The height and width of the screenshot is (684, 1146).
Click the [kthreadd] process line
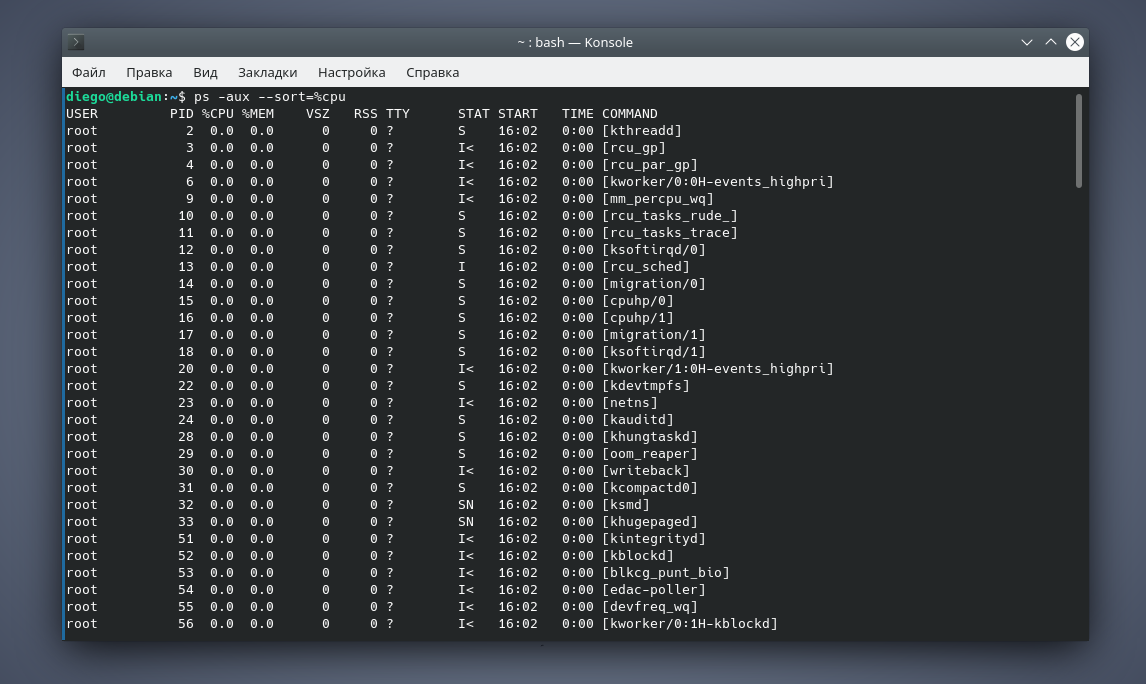(x=641, y=131)
